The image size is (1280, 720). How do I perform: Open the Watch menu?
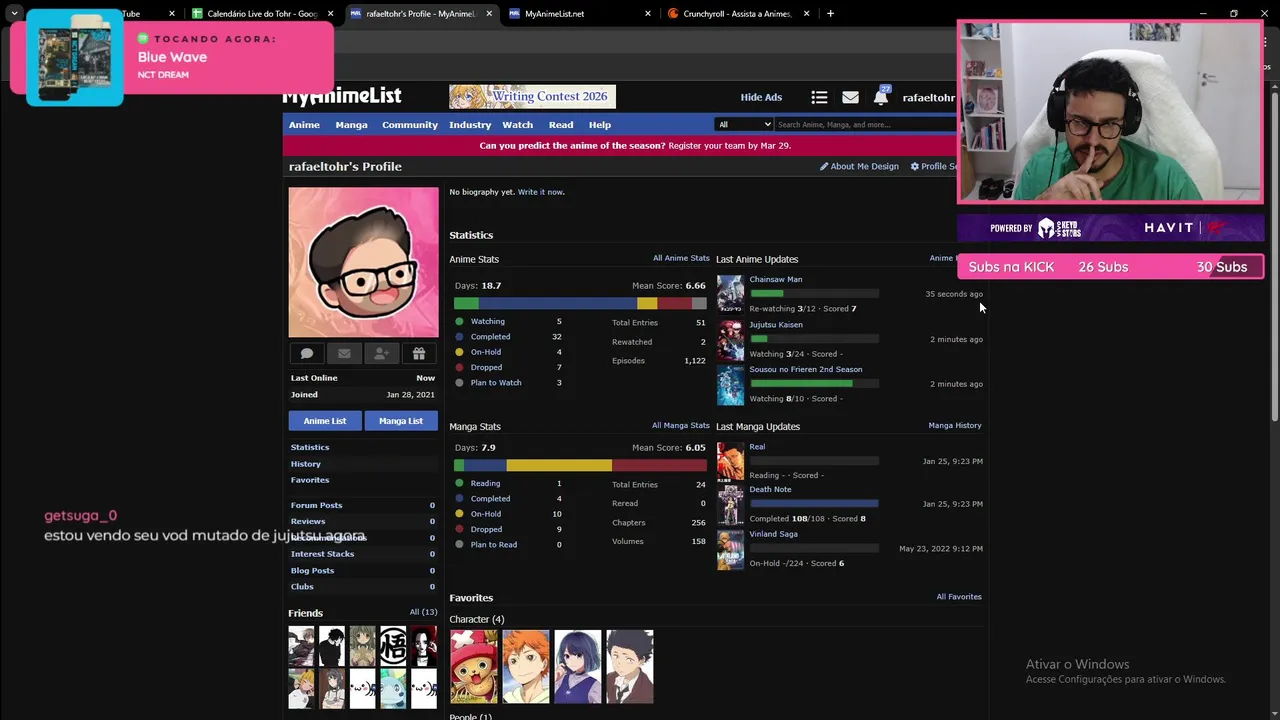pos(517,125)
